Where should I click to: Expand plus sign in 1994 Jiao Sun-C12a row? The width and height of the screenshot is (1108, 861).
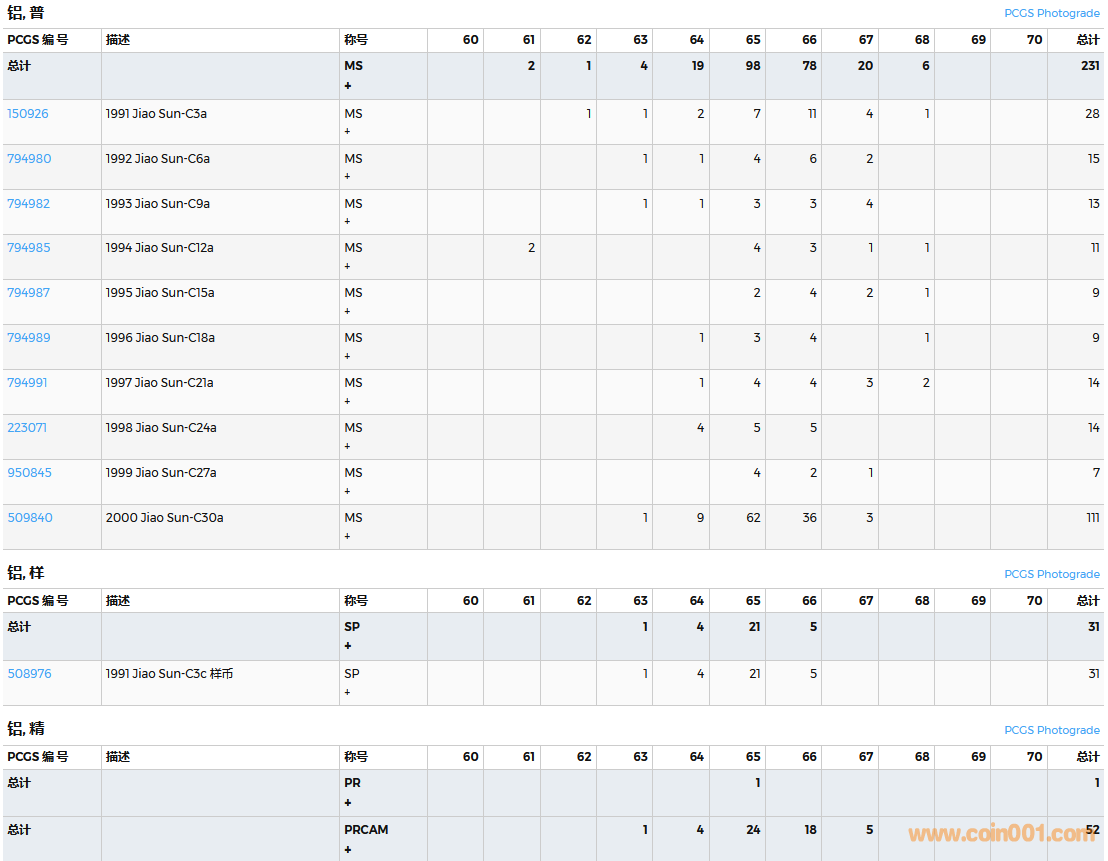[348, 266]
